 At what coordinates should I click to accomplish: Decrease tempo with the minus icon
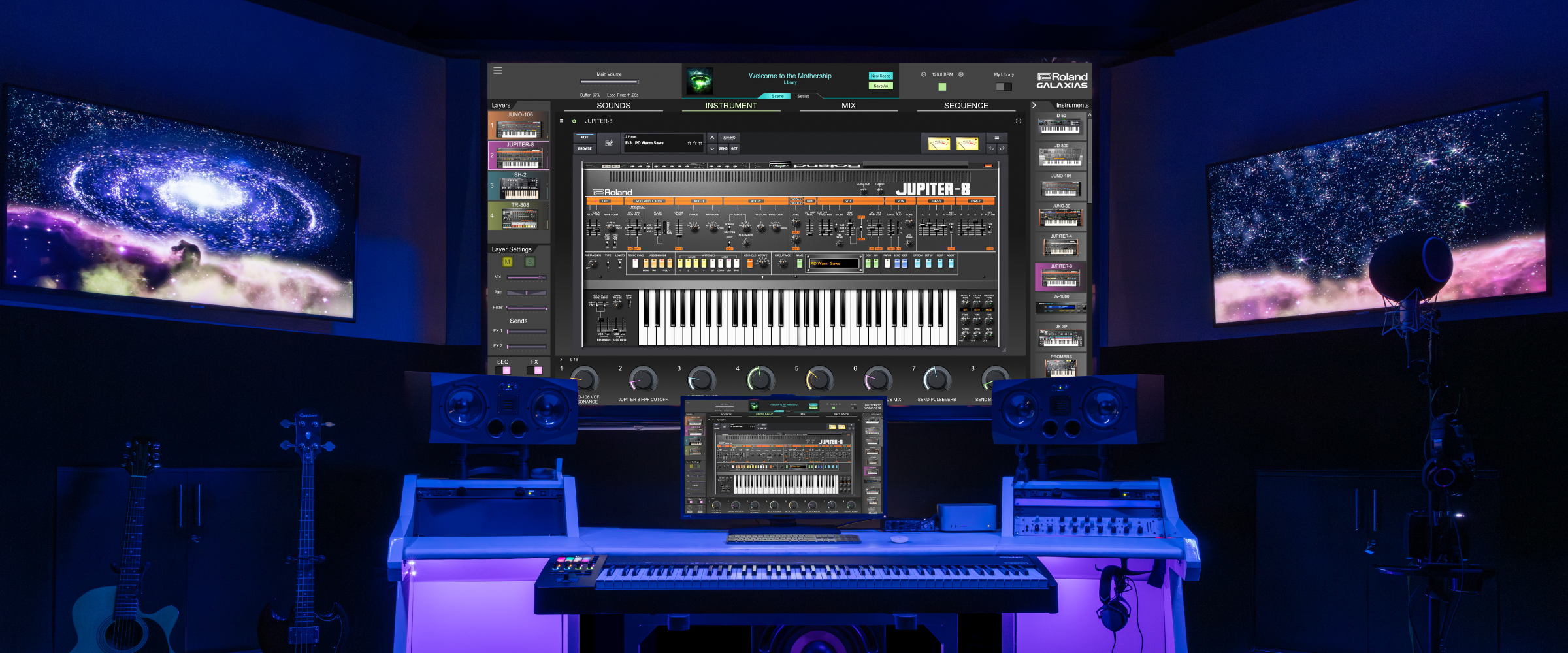coord(923,74)
